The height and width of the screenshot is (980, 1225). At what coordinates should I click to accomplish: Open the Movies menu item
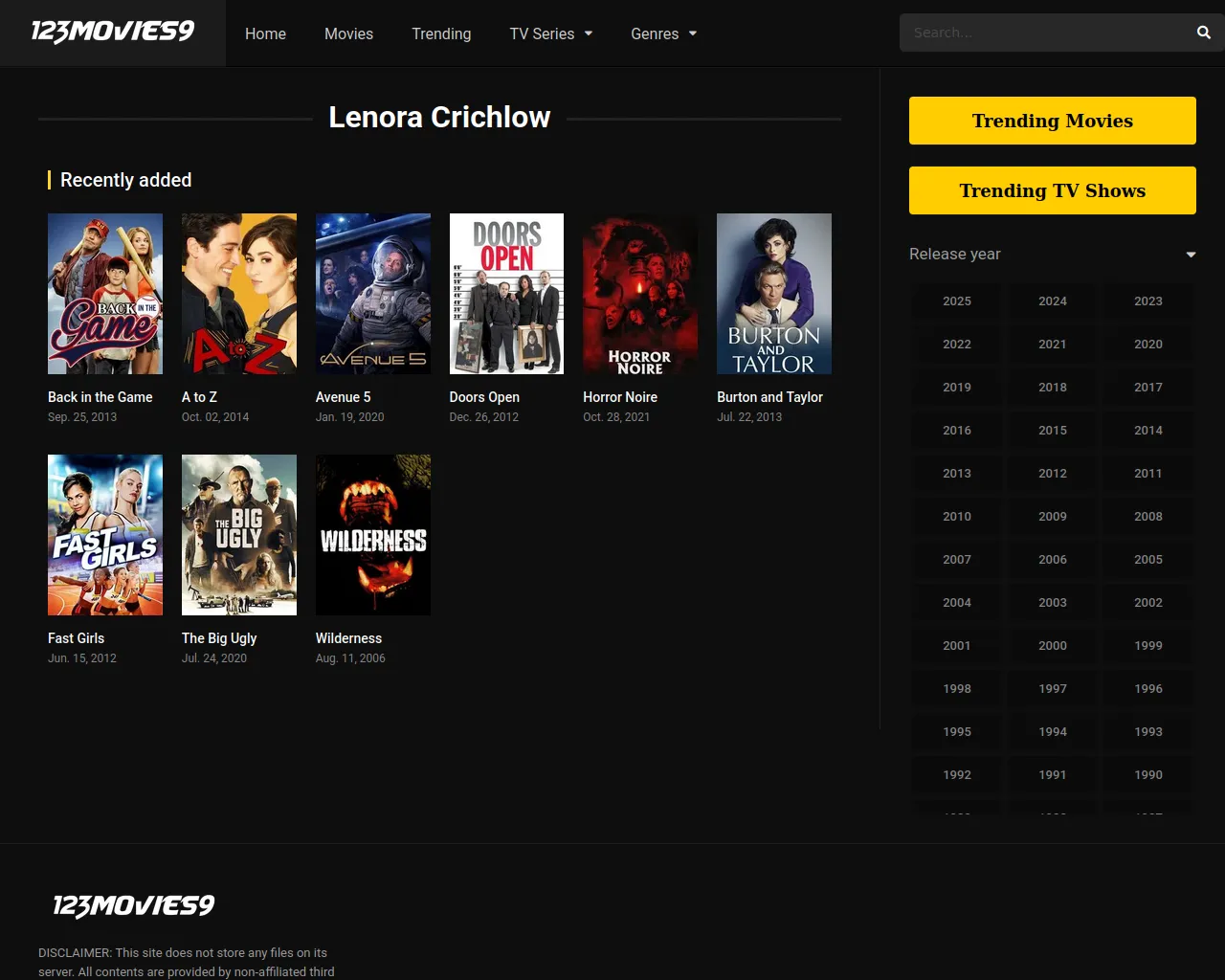[348, 33]
